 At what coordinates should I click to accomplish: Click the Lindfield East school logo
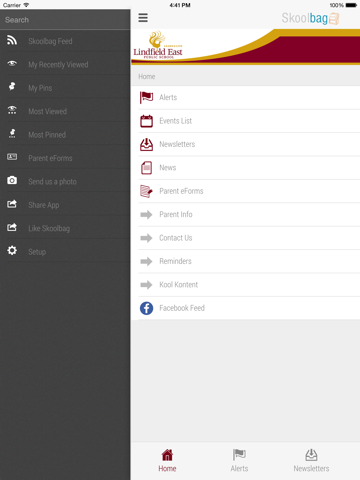pyautogui.click(x=158, y=45)
